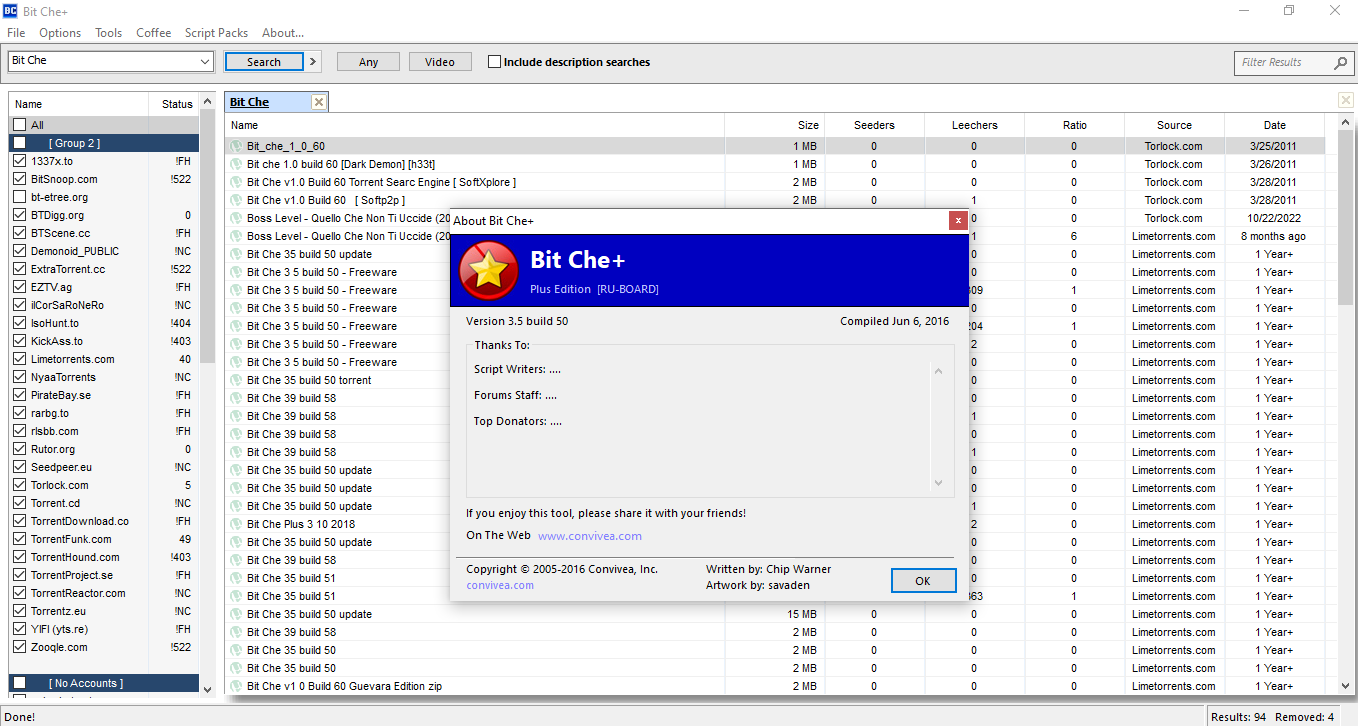
Task: Click the Search button
Action: click(264, 62)
